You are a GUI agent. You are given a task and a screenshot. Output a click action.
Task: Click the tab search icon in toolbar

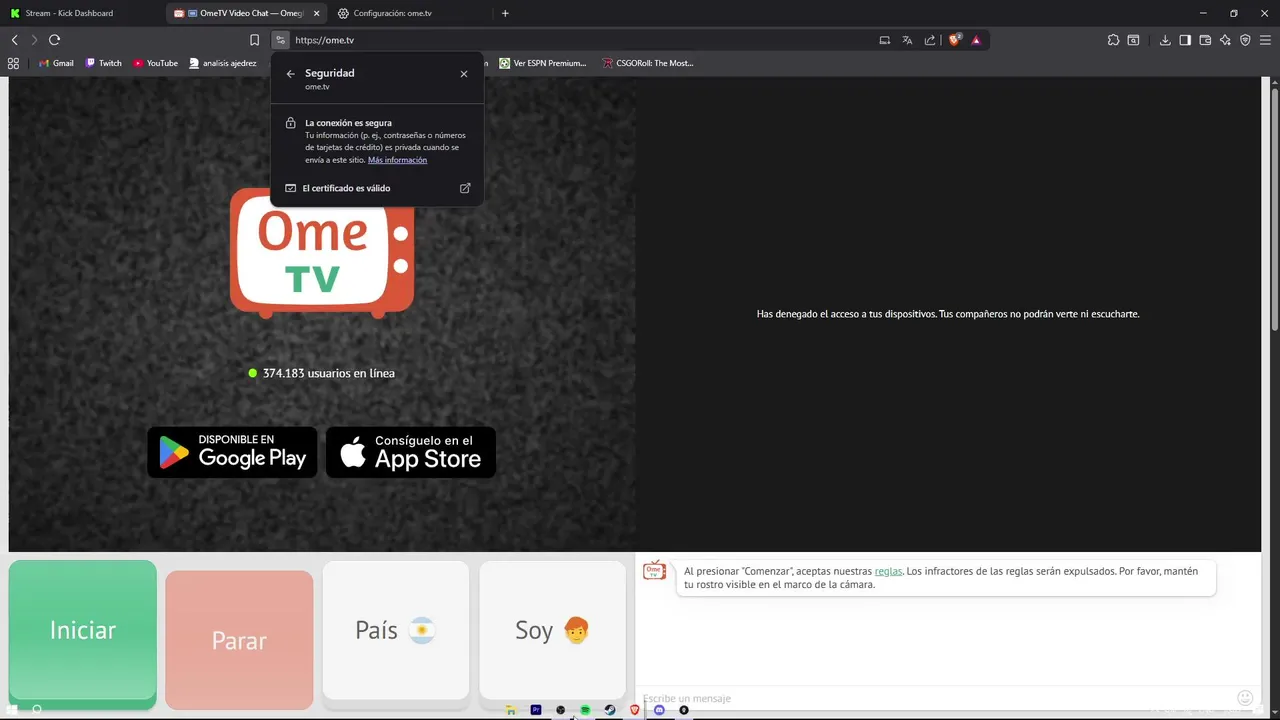click(x=1133, y=40)
